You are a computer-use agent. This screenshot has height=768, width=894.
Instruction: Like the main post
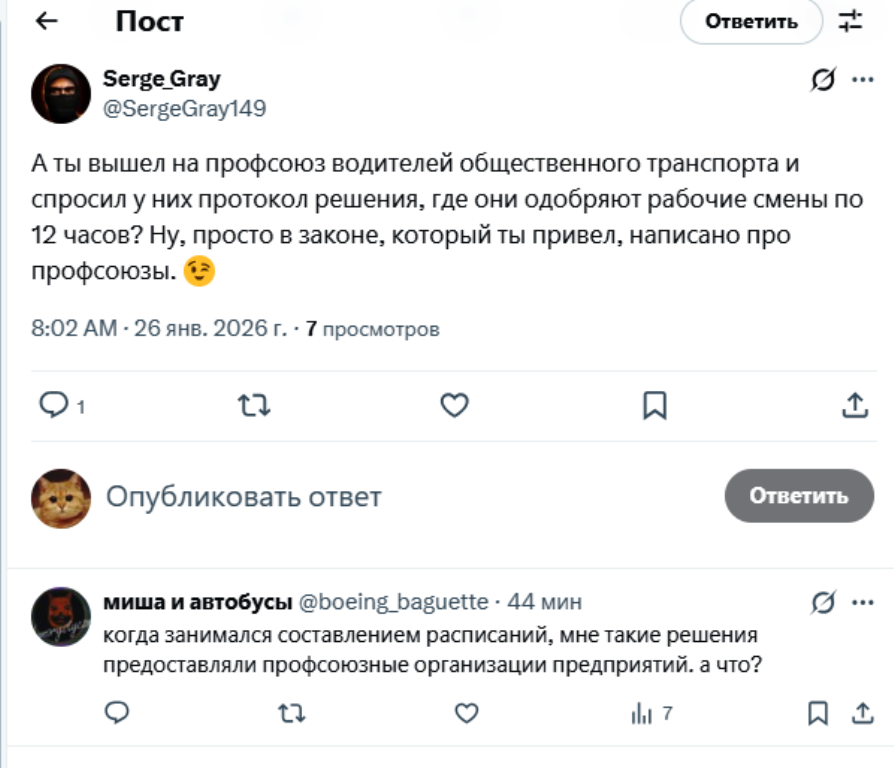point(454,404)
